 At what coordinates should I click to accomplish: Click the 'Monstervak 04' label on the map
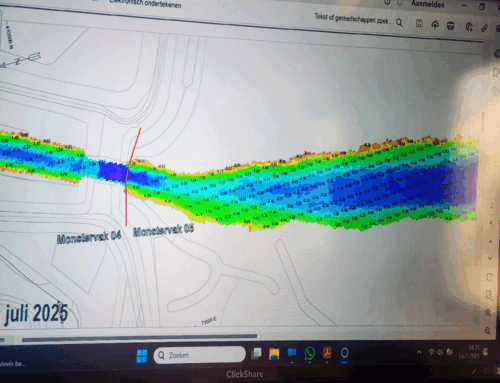pos(89,237)
